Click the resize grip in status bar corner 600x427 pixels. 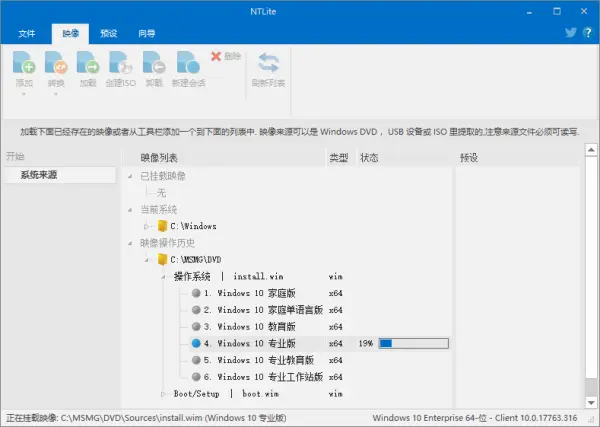(x=591, y=419)
